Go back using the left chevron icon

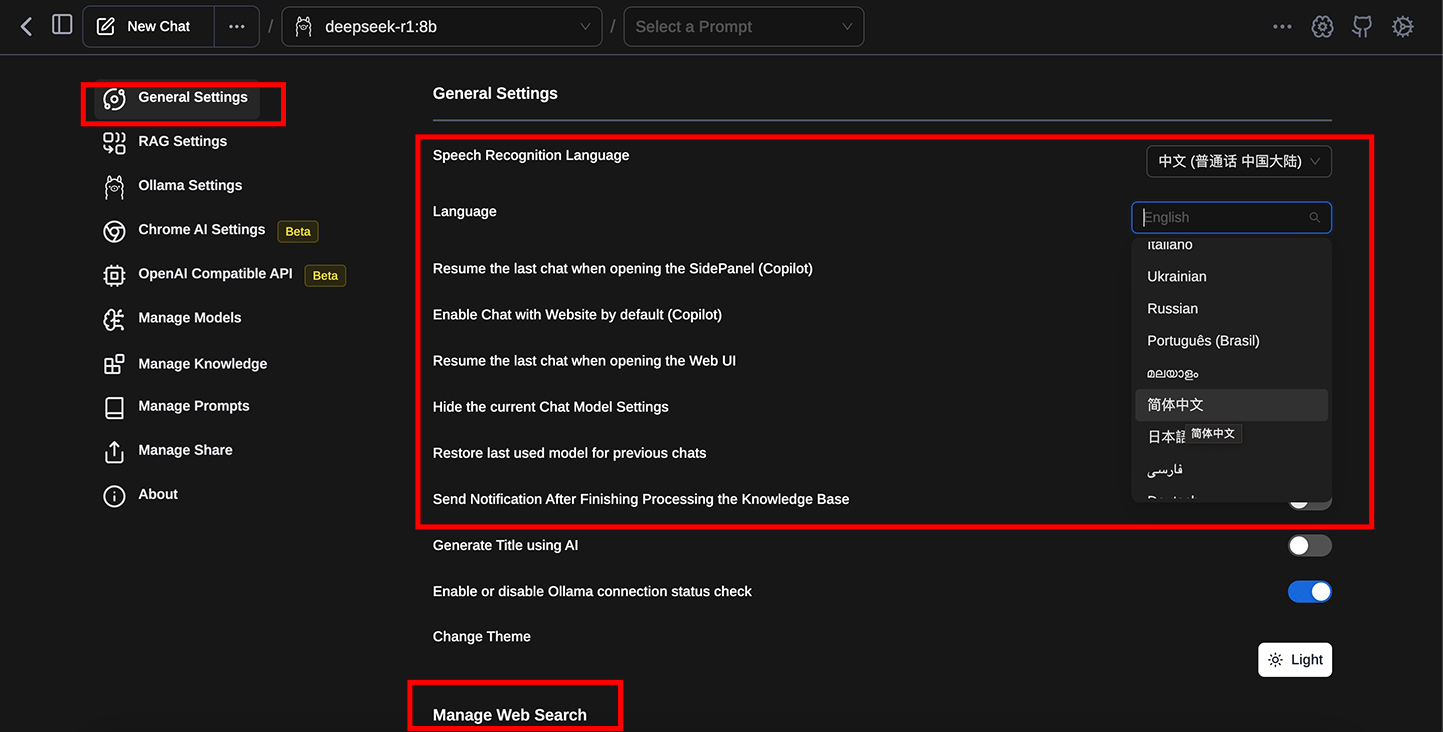point(27,26)
